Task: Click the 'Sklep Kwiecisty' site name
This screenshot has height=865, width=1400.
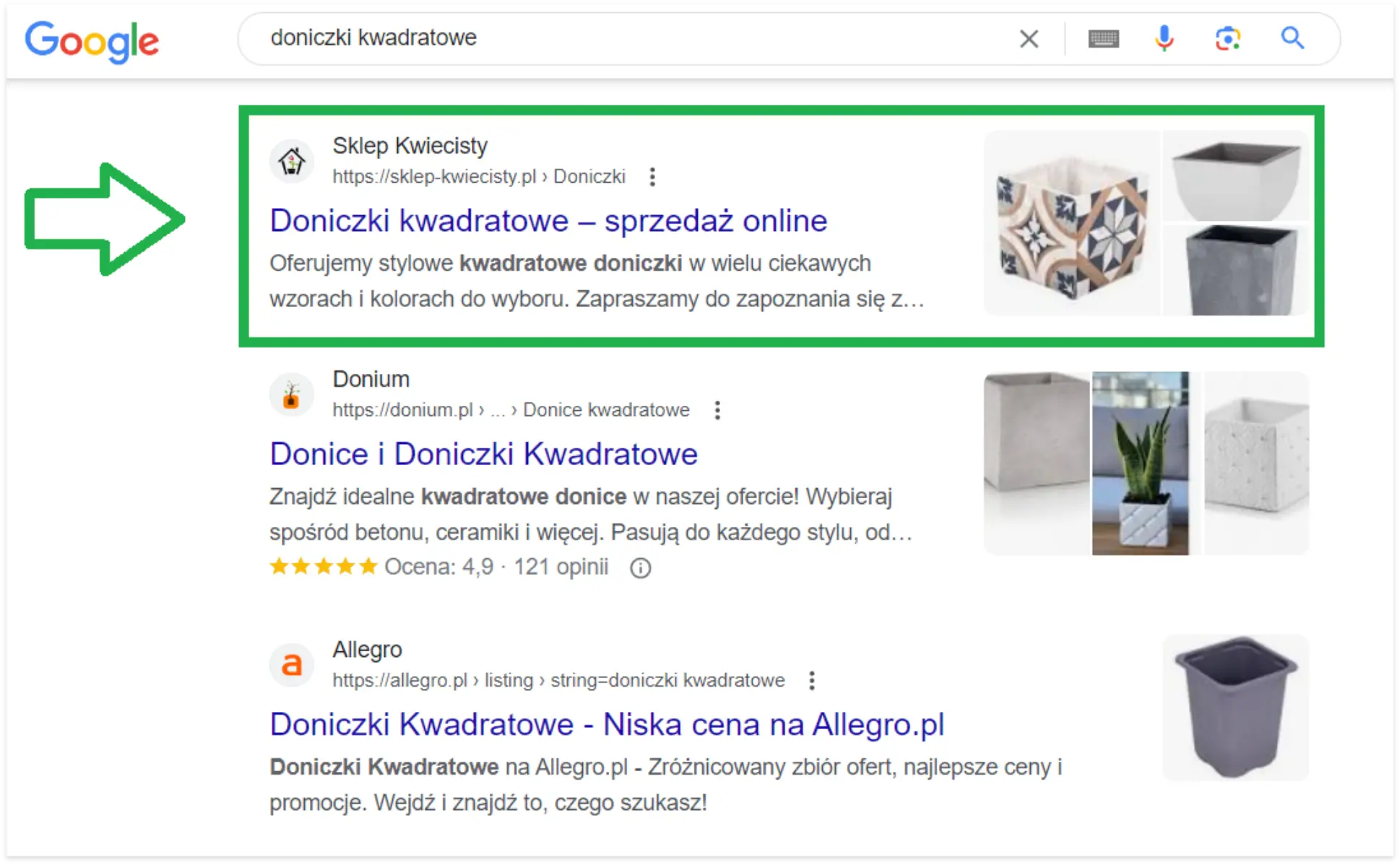Action: pos(410,146)
